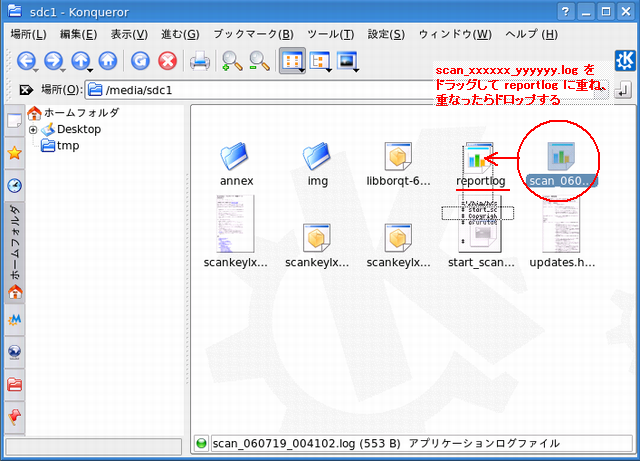Open the 進む(G) menu

[180, 34]
